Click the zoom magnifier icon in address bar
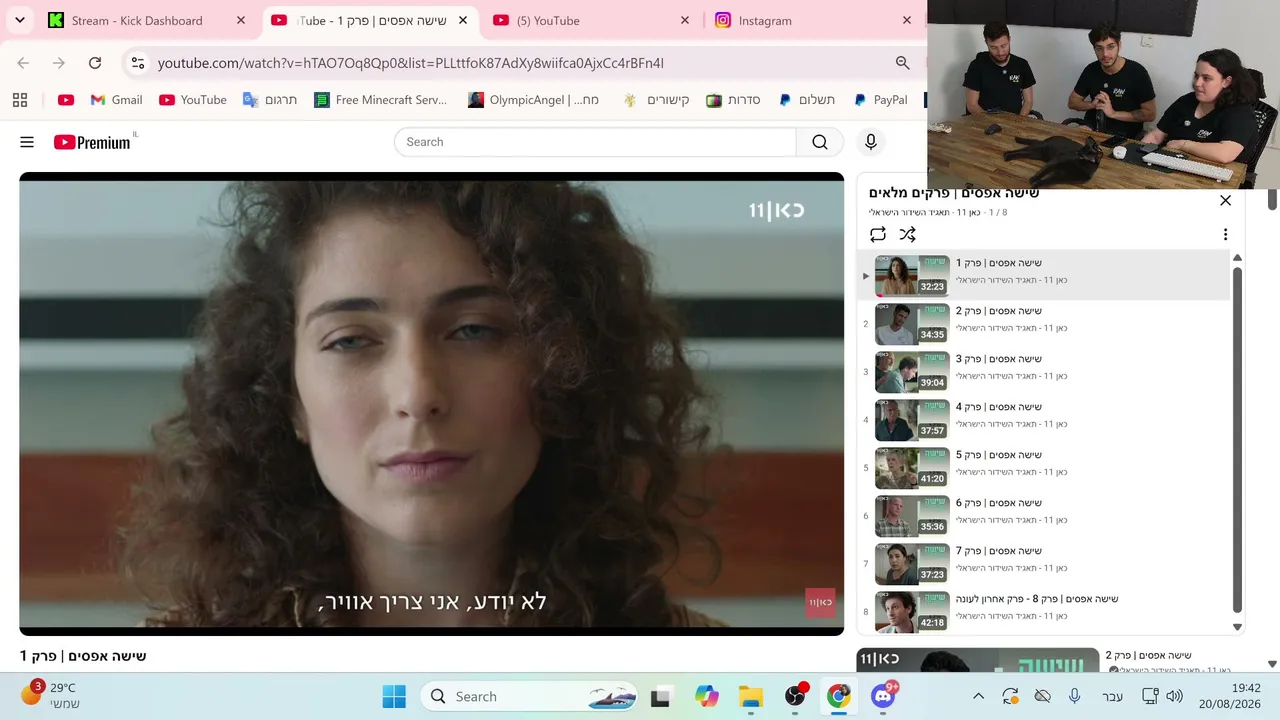Screen dimensions: 1280x720 point(903,63)
